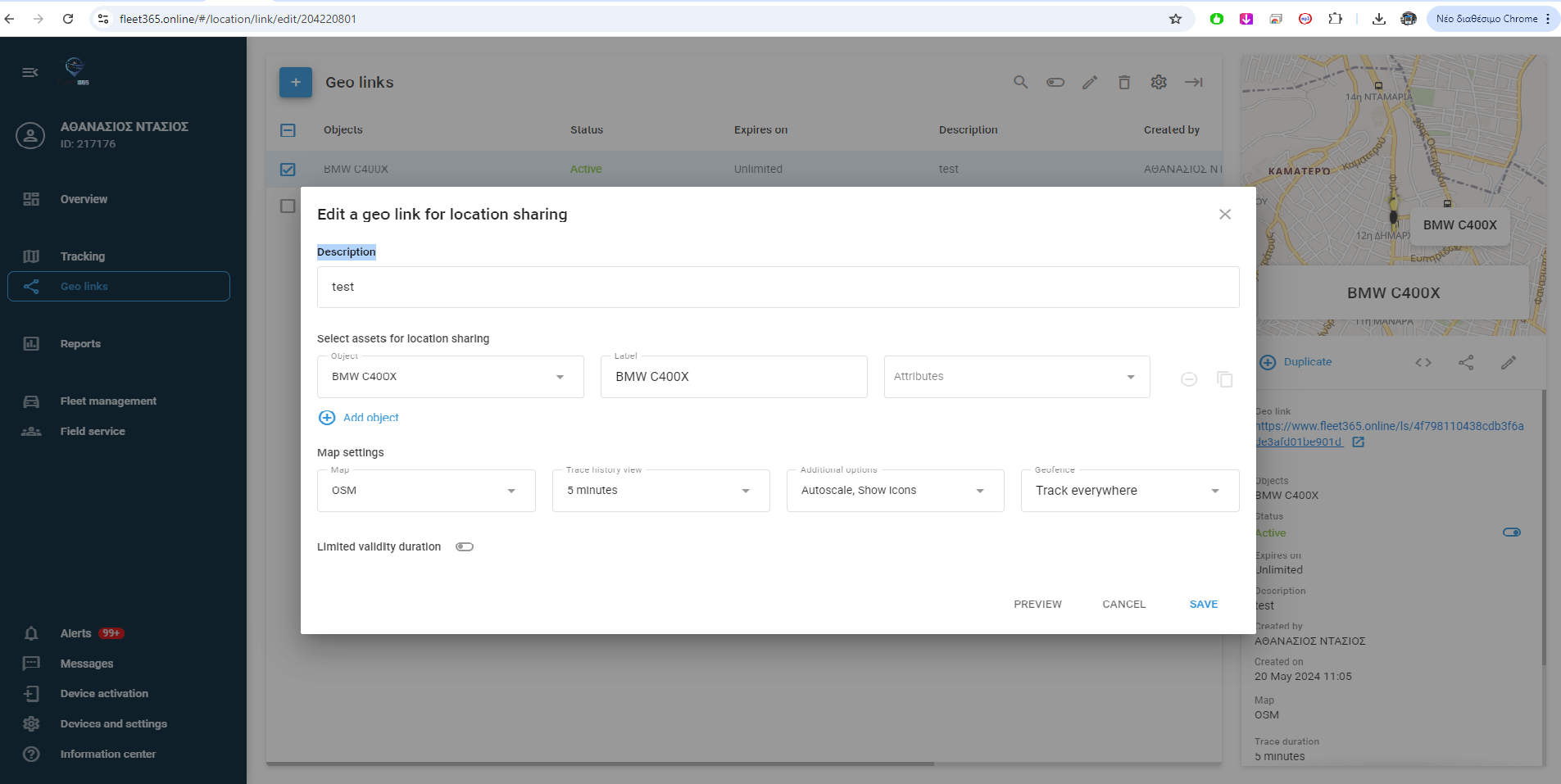Click the Description text field

point(778,288)
